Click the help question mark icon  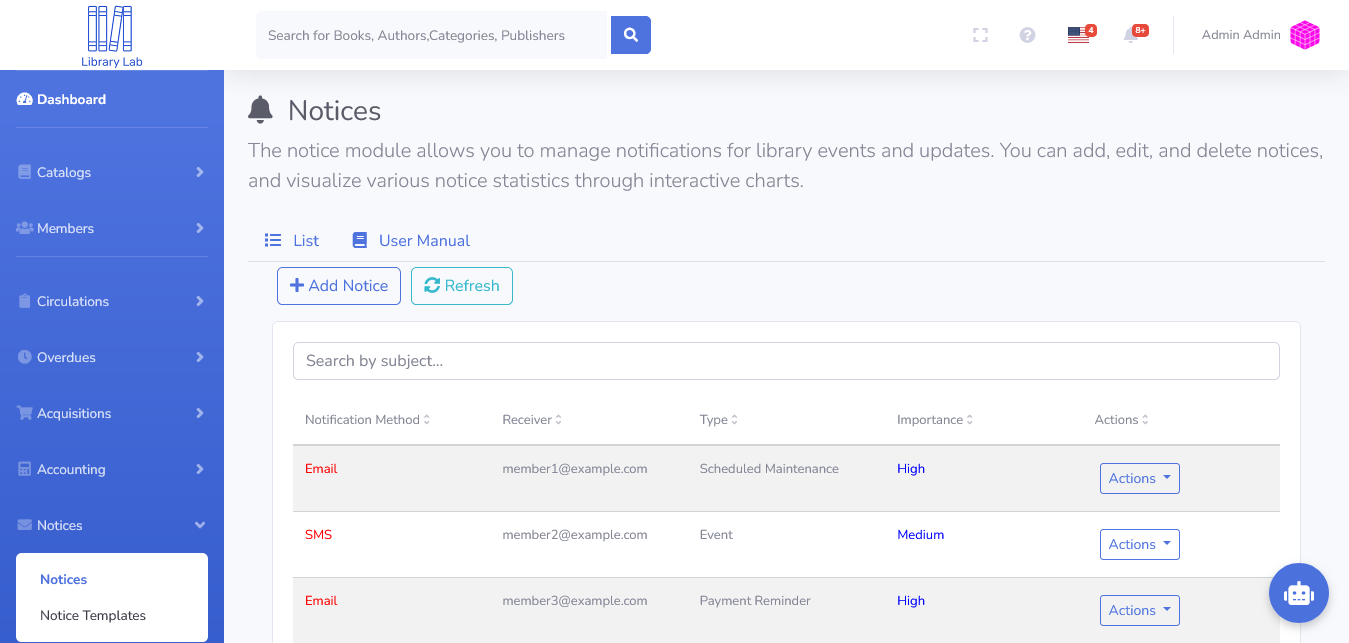click(x=1027, y=34)
